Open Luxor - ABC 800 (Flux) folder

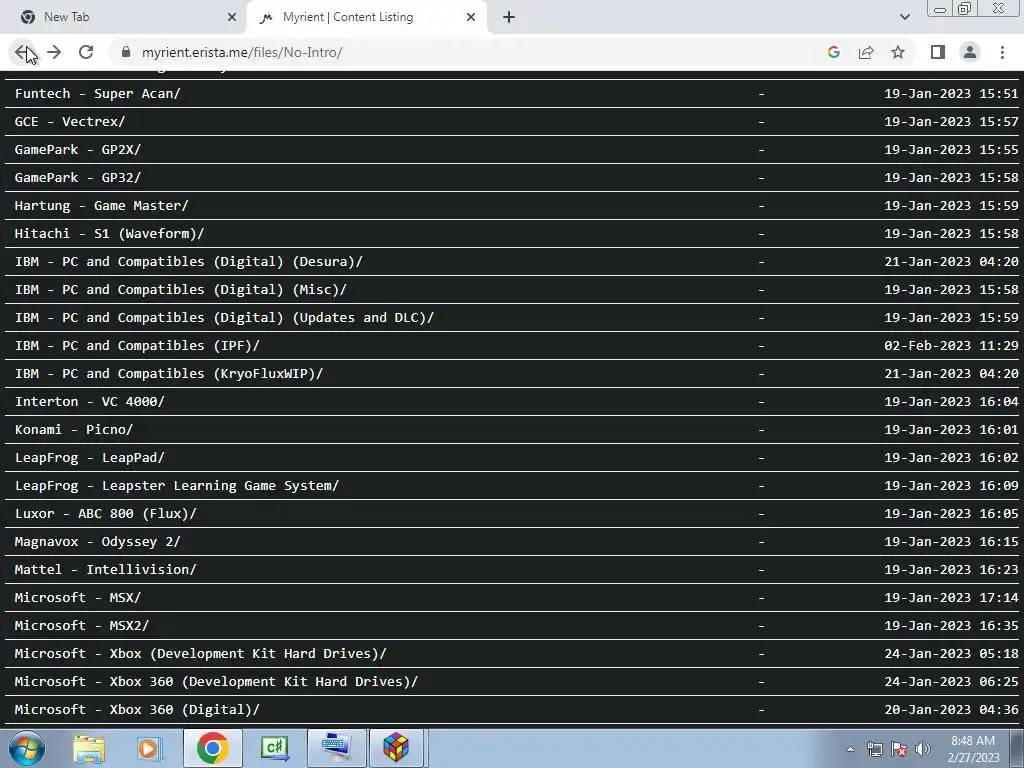pyautogui.click(x=105, y=514)
